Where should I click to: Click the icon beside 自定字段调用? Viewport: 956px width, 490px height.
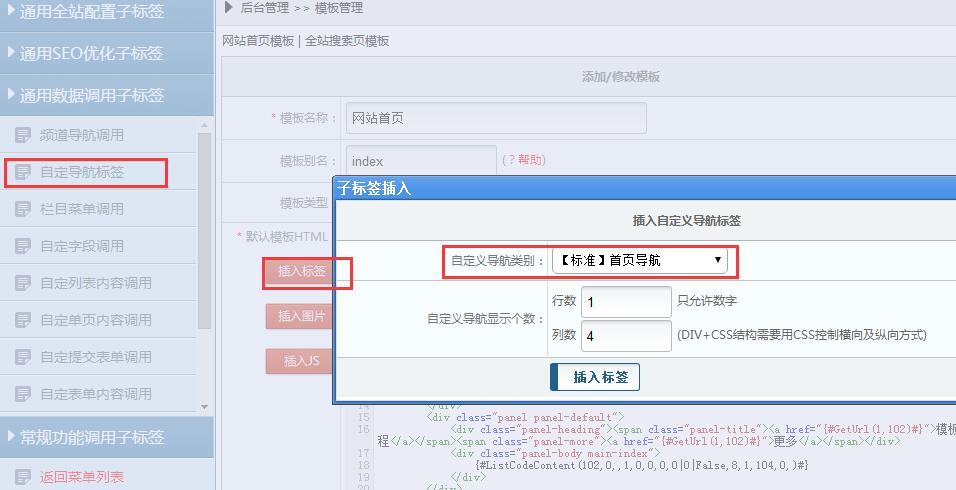click(x=22, y=246)
